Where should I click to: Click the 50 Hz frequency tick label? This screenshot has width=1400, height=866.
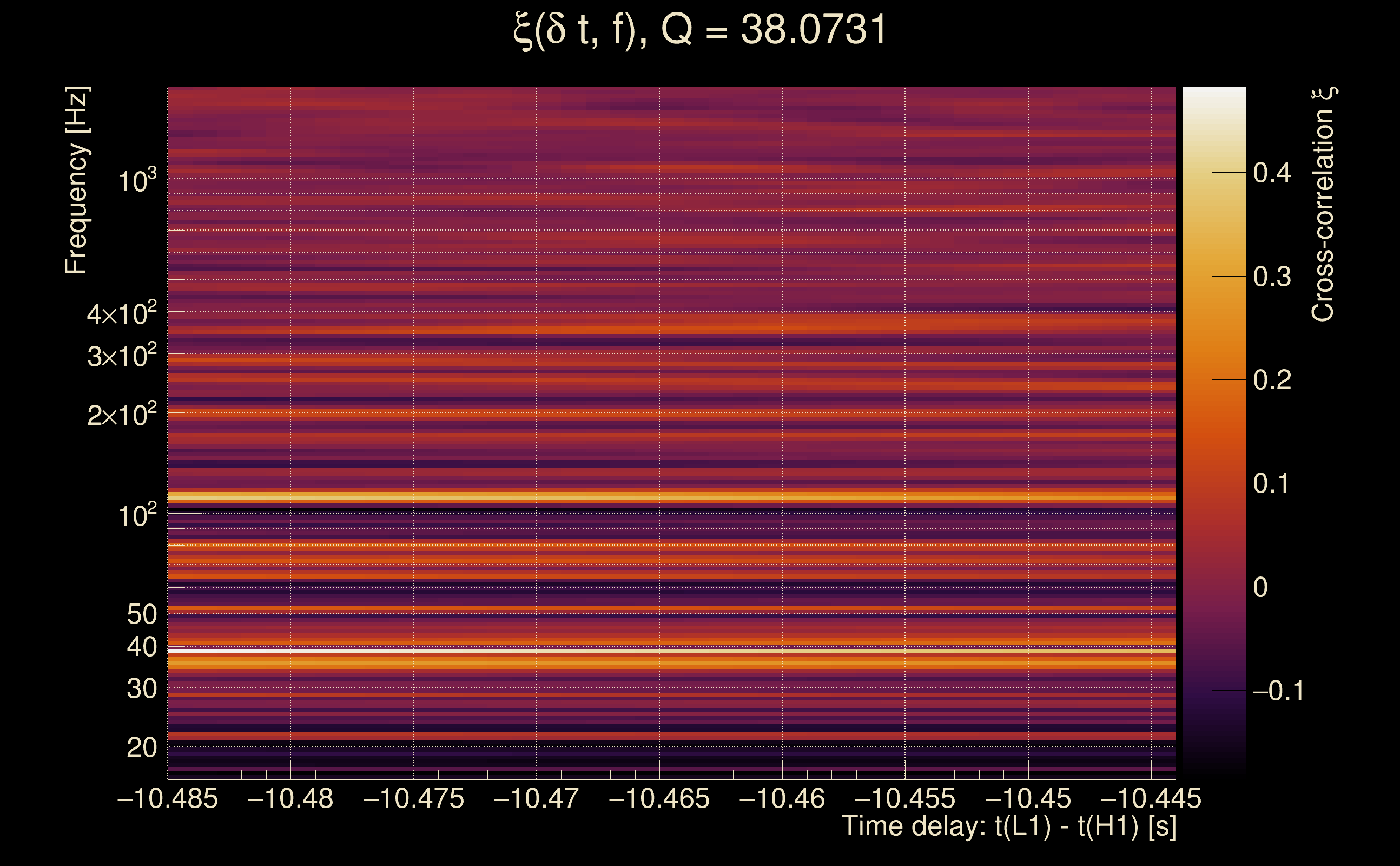tap(141, 614)
